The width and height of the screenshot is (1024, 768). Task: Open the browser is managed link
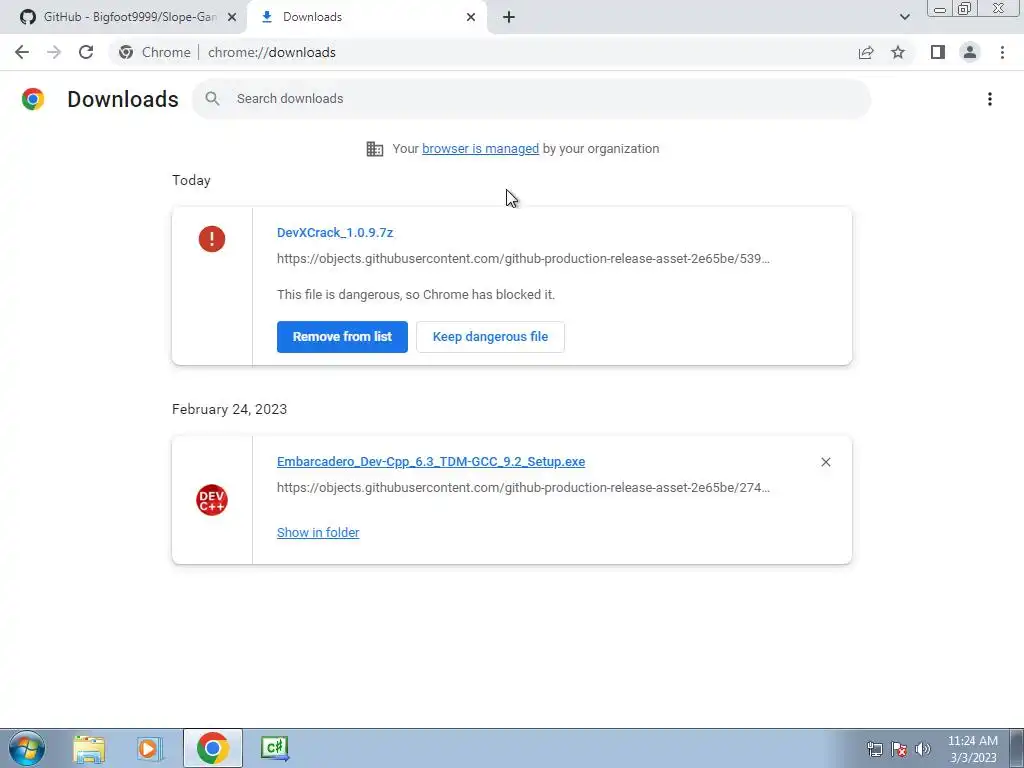click(x=481, y=149)
